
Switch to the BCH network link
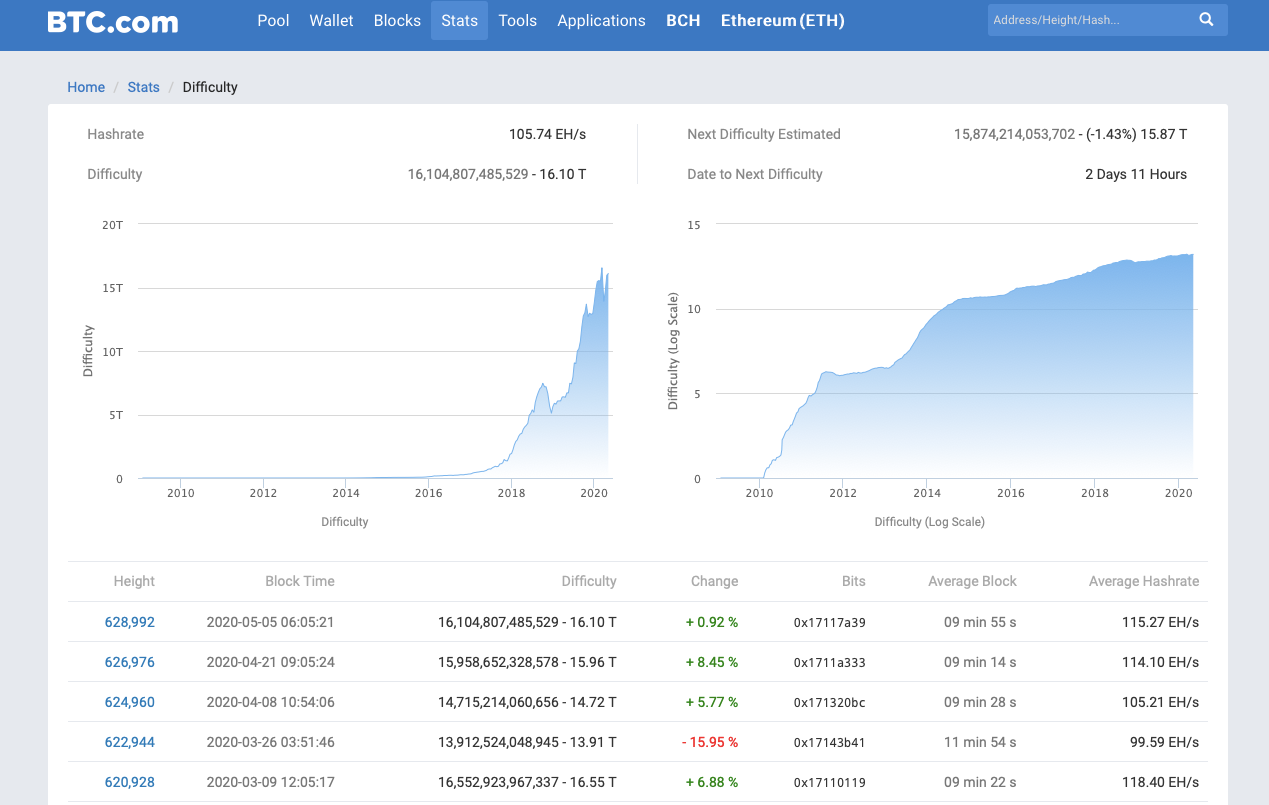pos(683,20)
